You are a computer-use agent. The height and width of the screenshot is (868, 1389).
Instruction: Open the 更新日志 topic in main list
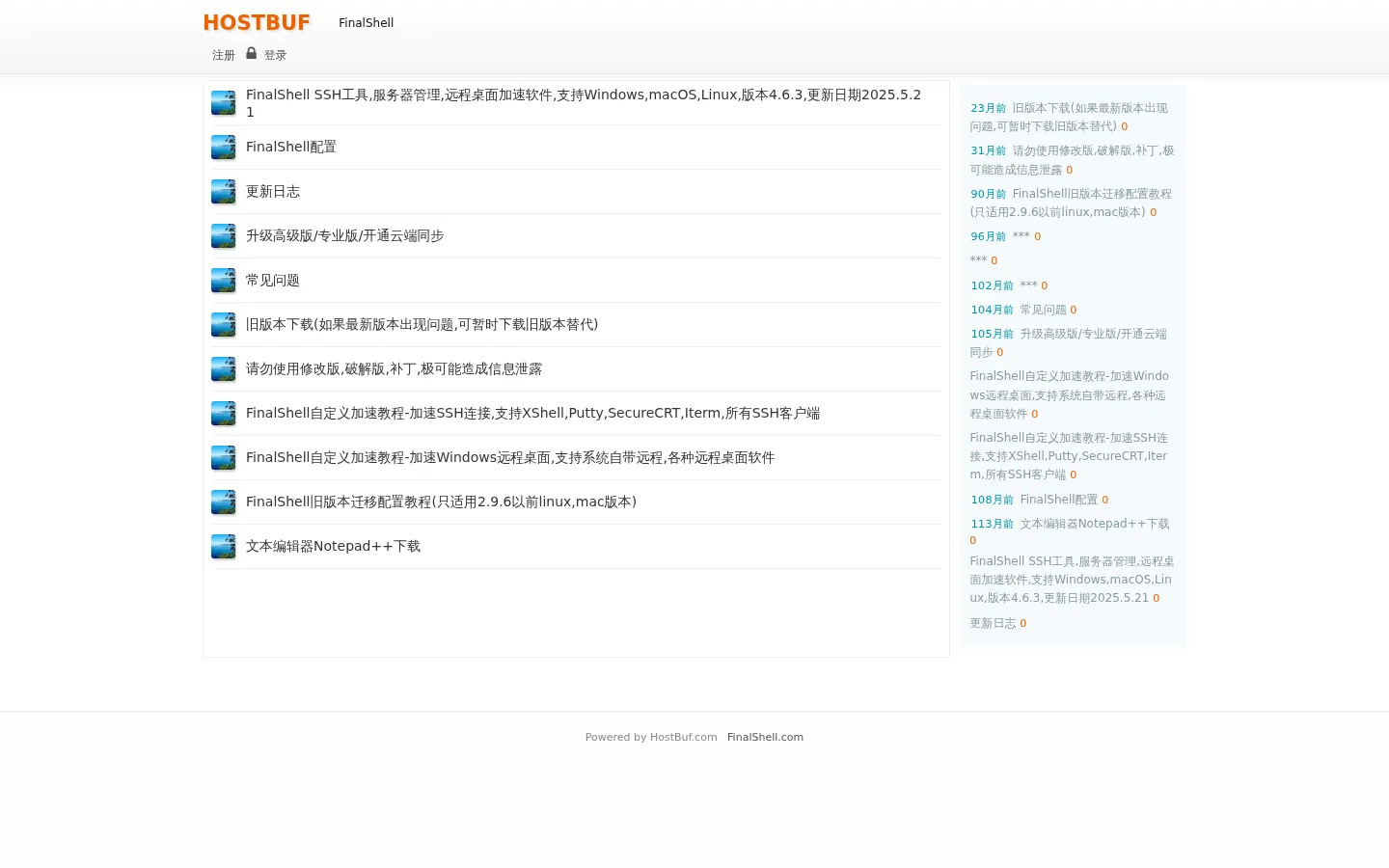coord(273,191)
